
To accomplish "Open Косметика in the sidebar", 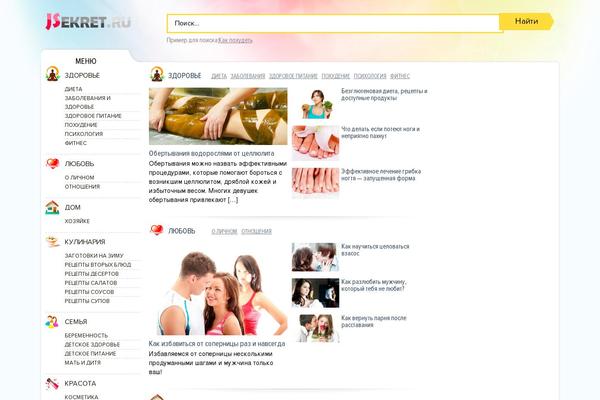I will click(81, 397).
